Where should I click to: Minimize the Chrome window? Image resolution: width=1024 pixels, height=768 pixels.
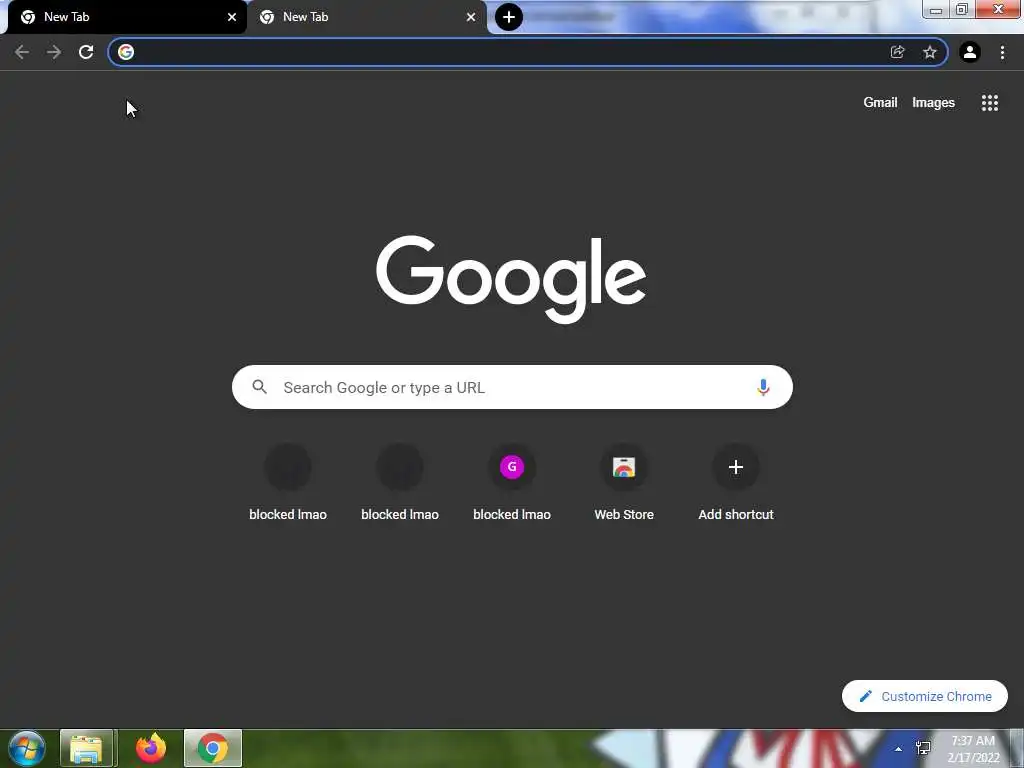pos(935,10)
